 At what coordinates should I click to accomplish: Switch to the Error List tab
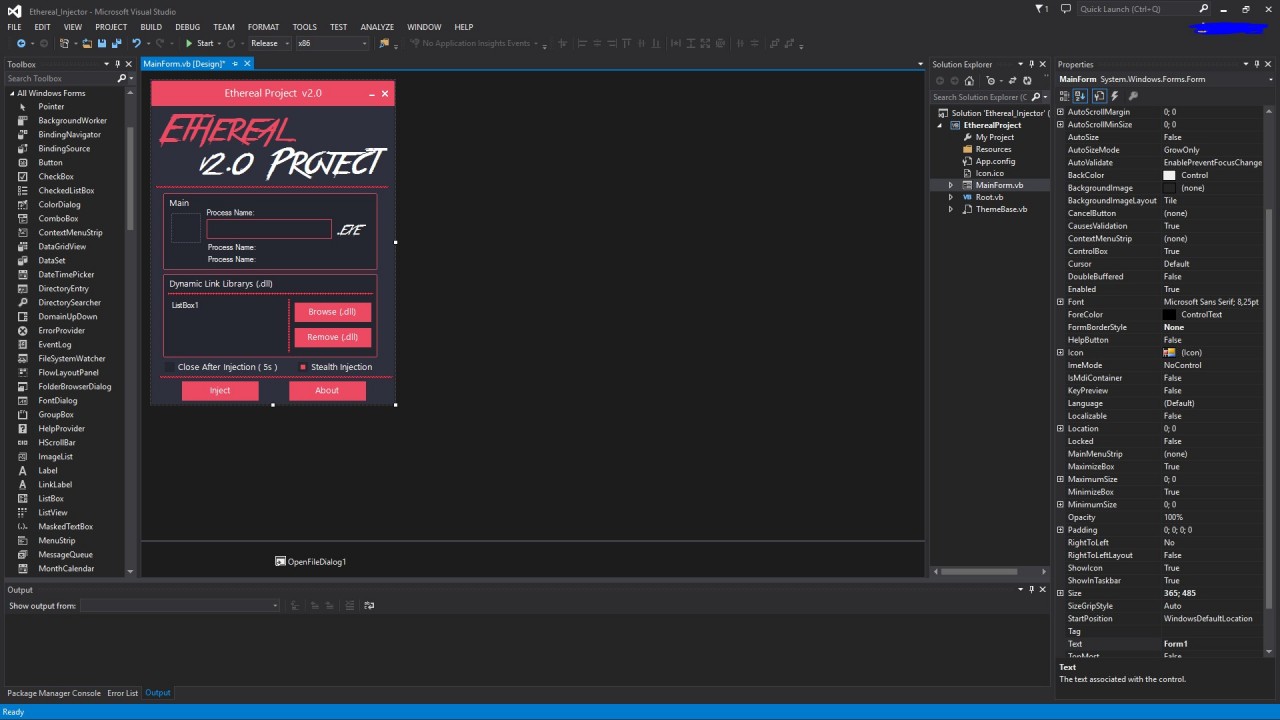coord(123,693)
